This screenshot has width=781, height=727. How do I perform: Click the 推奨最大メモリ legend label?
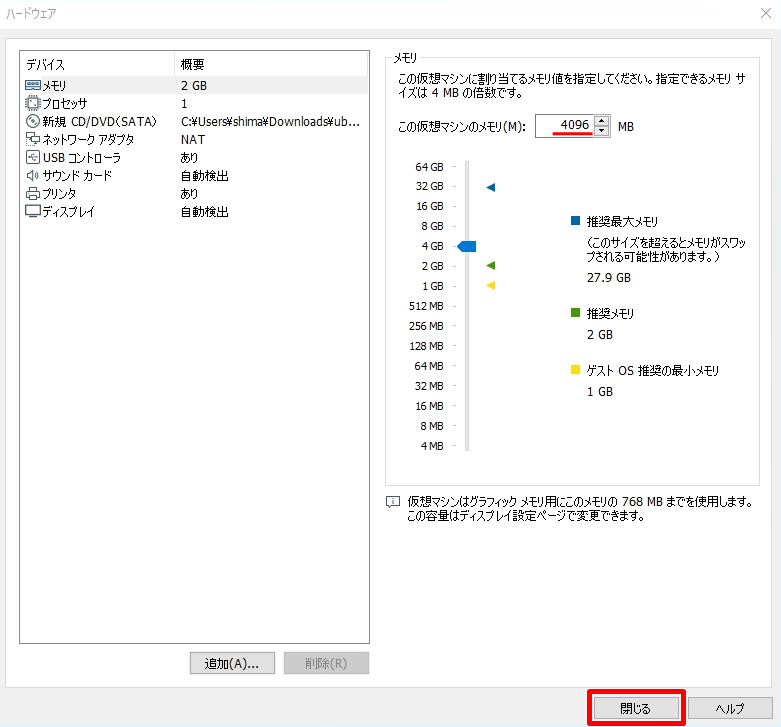point(622,222)
